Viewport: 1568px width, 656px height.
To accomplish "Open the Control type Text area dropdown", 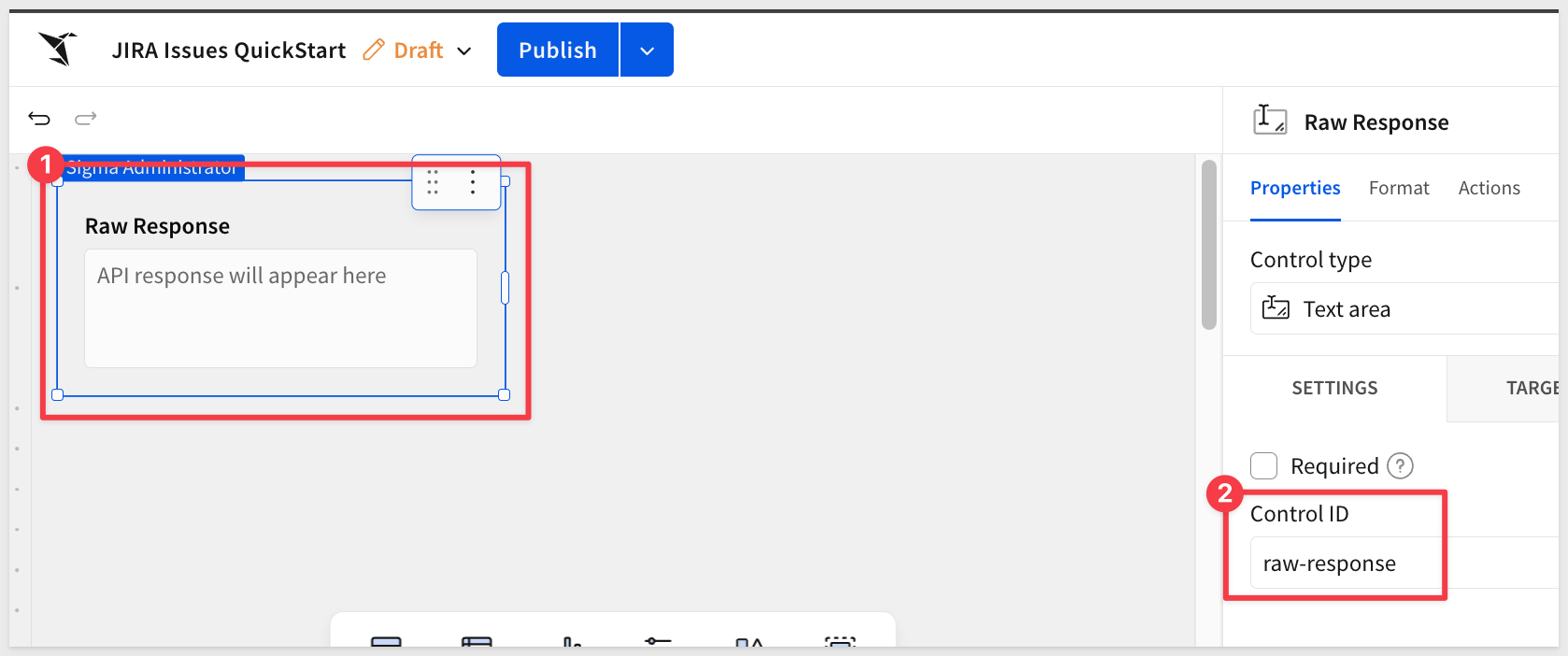I will click(x=1402, y=308).
